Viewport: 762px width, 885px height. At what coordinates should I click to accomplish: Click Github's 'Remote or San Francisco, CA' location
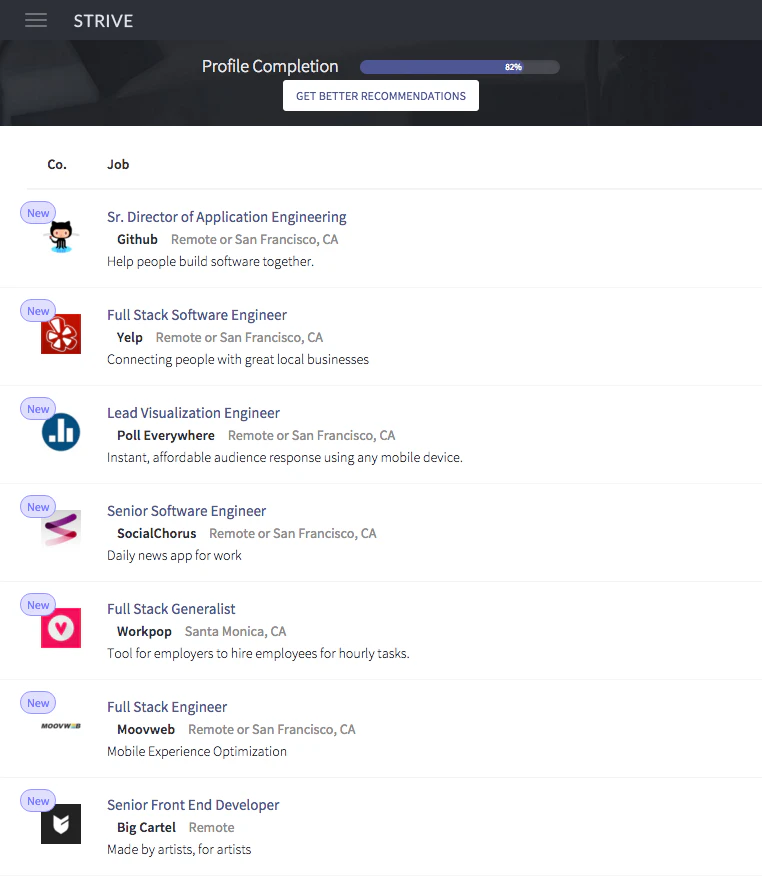pos(255,239)
